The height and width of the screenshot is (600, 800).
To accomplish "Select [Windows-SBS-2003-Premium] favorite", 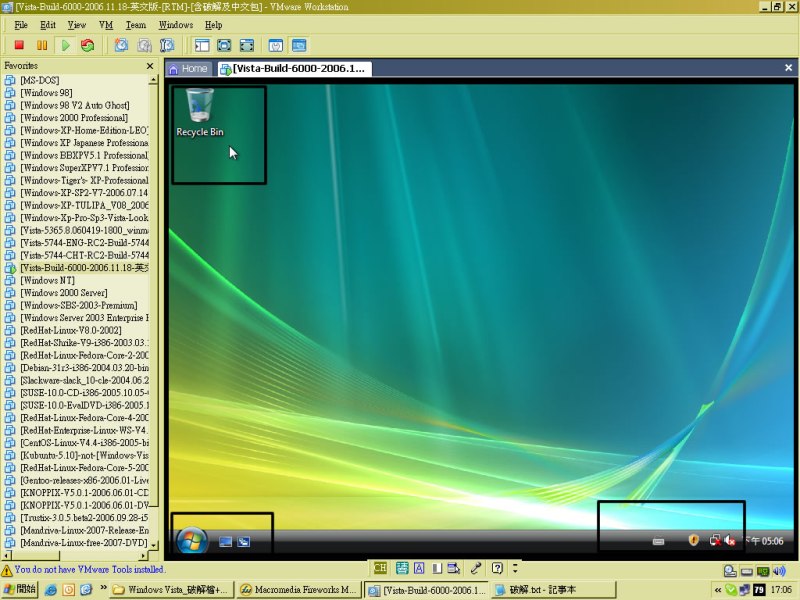I will [x=79, y=306].
